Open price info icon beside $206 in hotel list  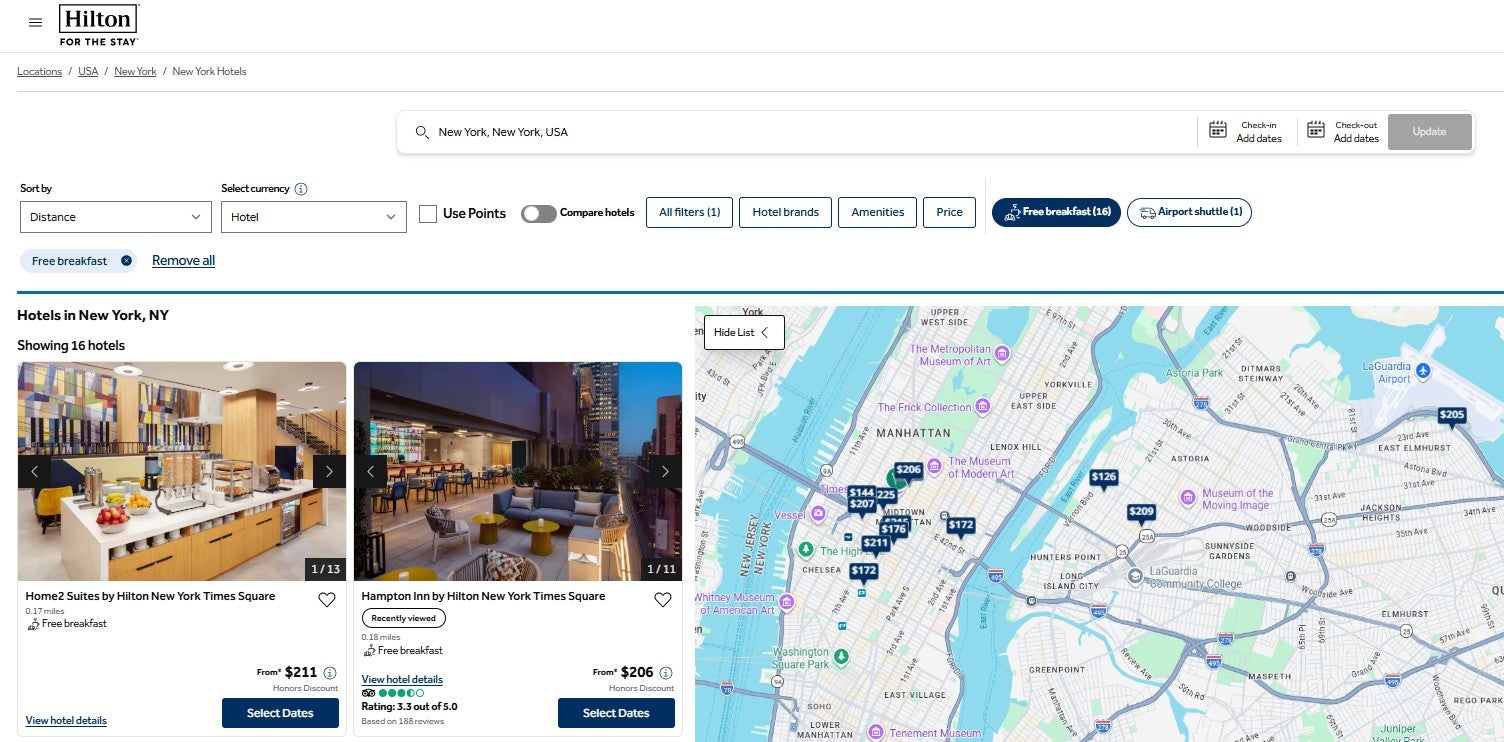pos(666,673)
